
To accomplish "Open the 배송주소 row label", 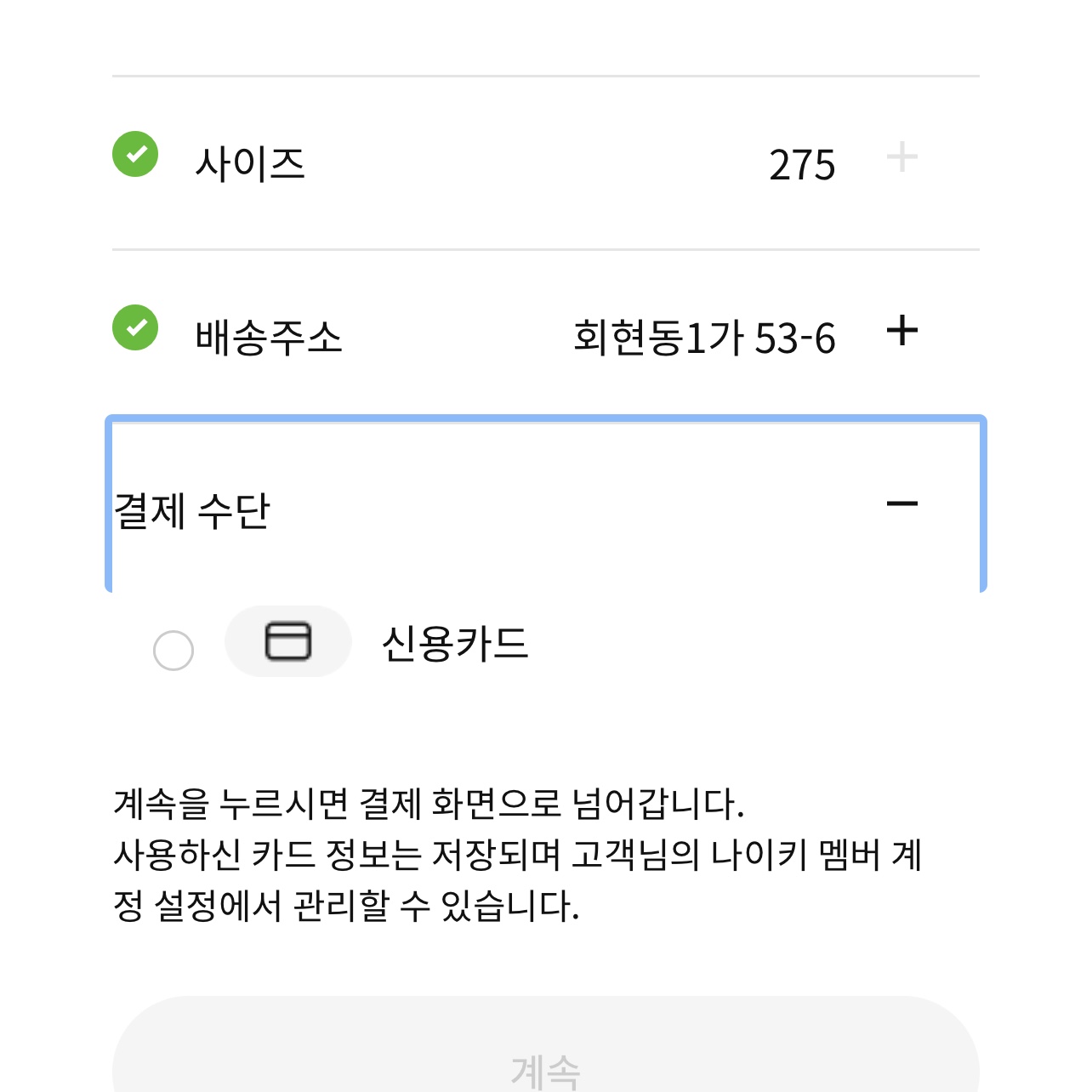I will [269, 337].
